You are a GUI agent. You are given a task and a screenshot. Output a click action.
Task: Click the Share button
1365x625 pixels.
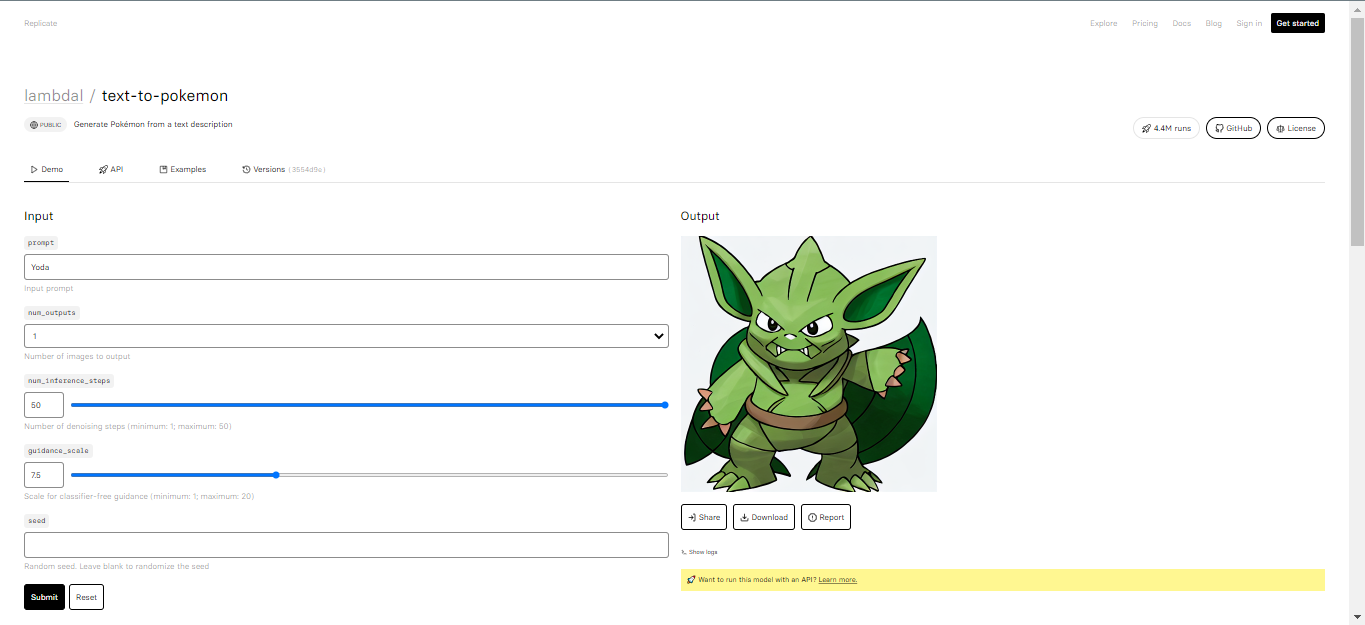(704, 517)
